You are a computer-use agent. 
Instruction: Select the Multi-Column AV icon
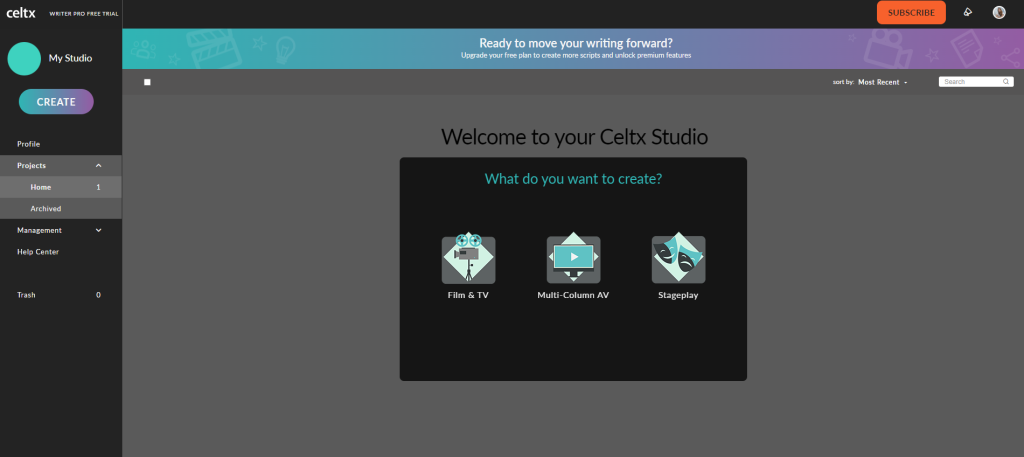pyautogui.click(x=573, y=260)
